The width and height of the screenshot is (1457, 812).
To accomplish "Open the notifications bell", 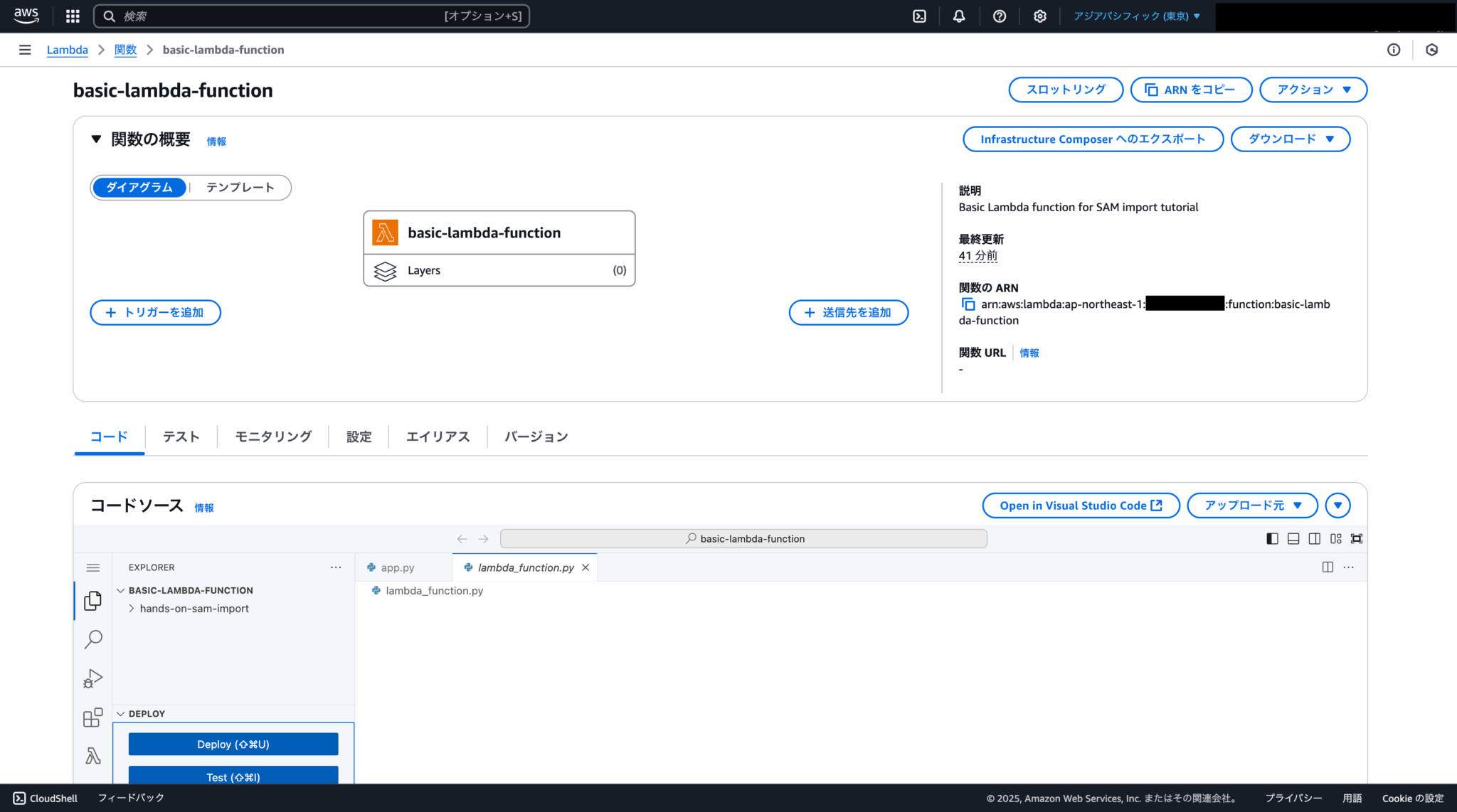I will pos(959,16).
